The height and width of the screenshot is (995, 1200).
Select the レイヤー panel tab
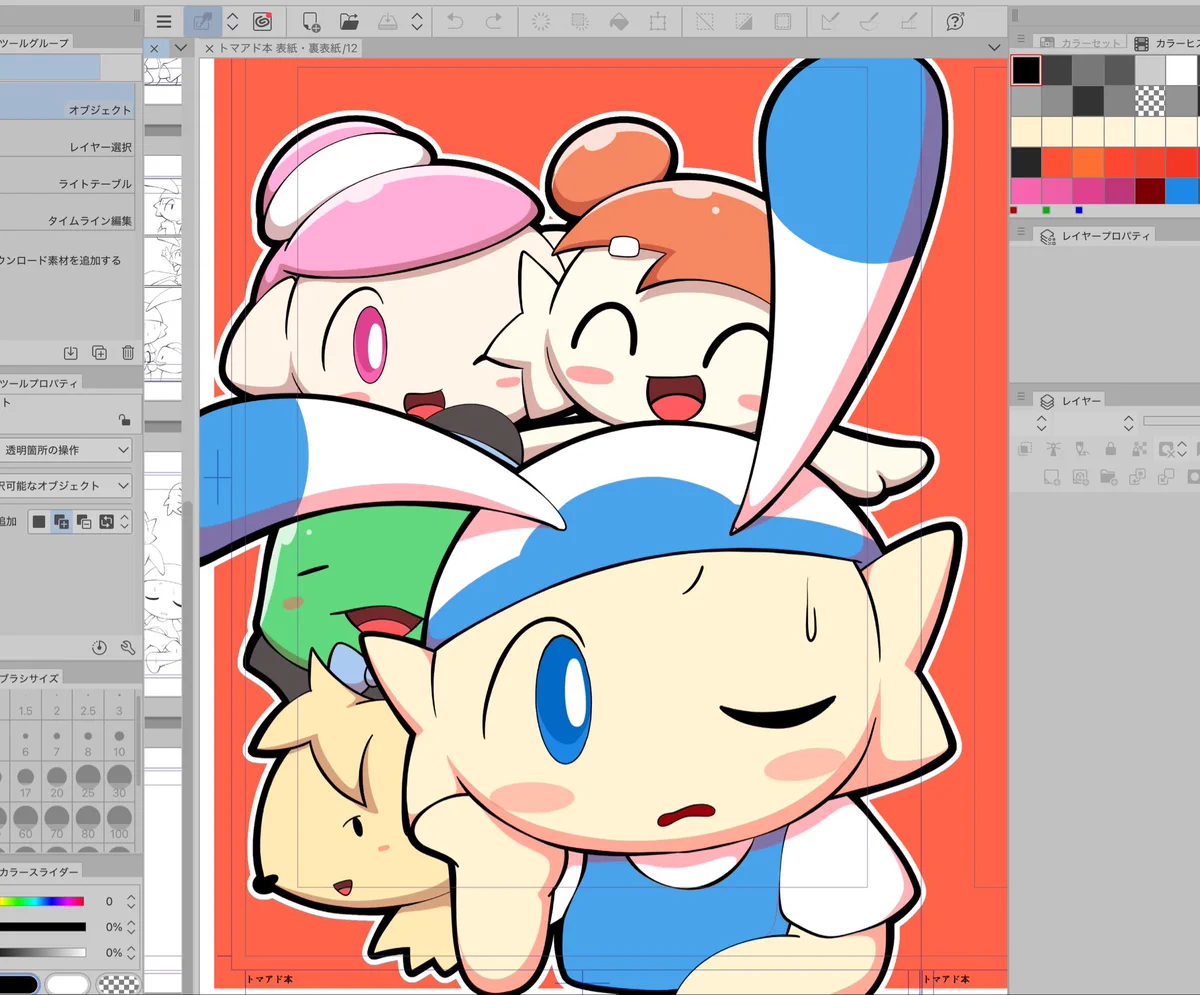(1071, 400)
